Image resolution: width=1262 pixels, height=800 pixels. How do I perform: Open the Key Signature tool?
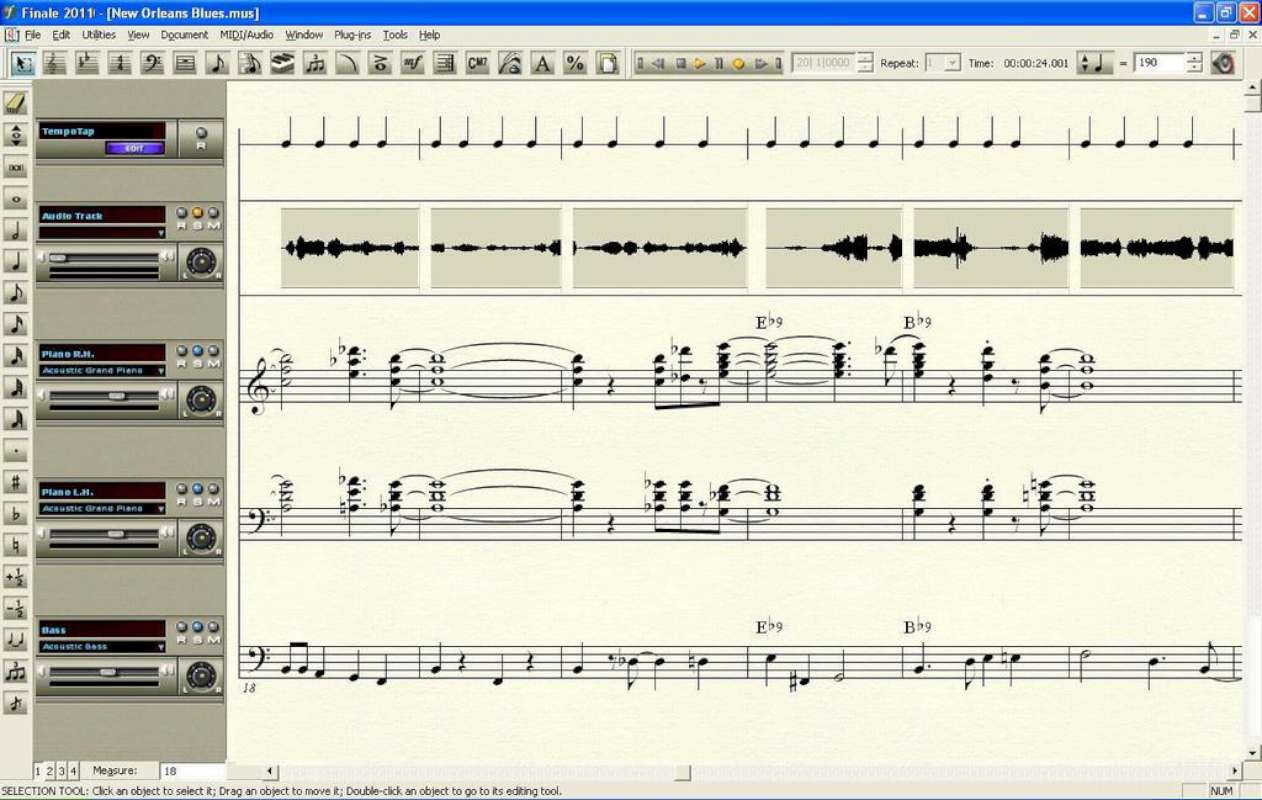[86, 62]
